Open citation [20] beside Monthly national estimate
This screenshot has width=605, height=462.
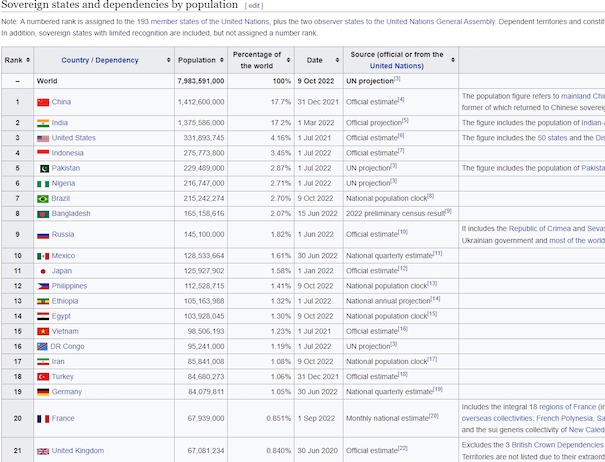click(x=434, y=416)
